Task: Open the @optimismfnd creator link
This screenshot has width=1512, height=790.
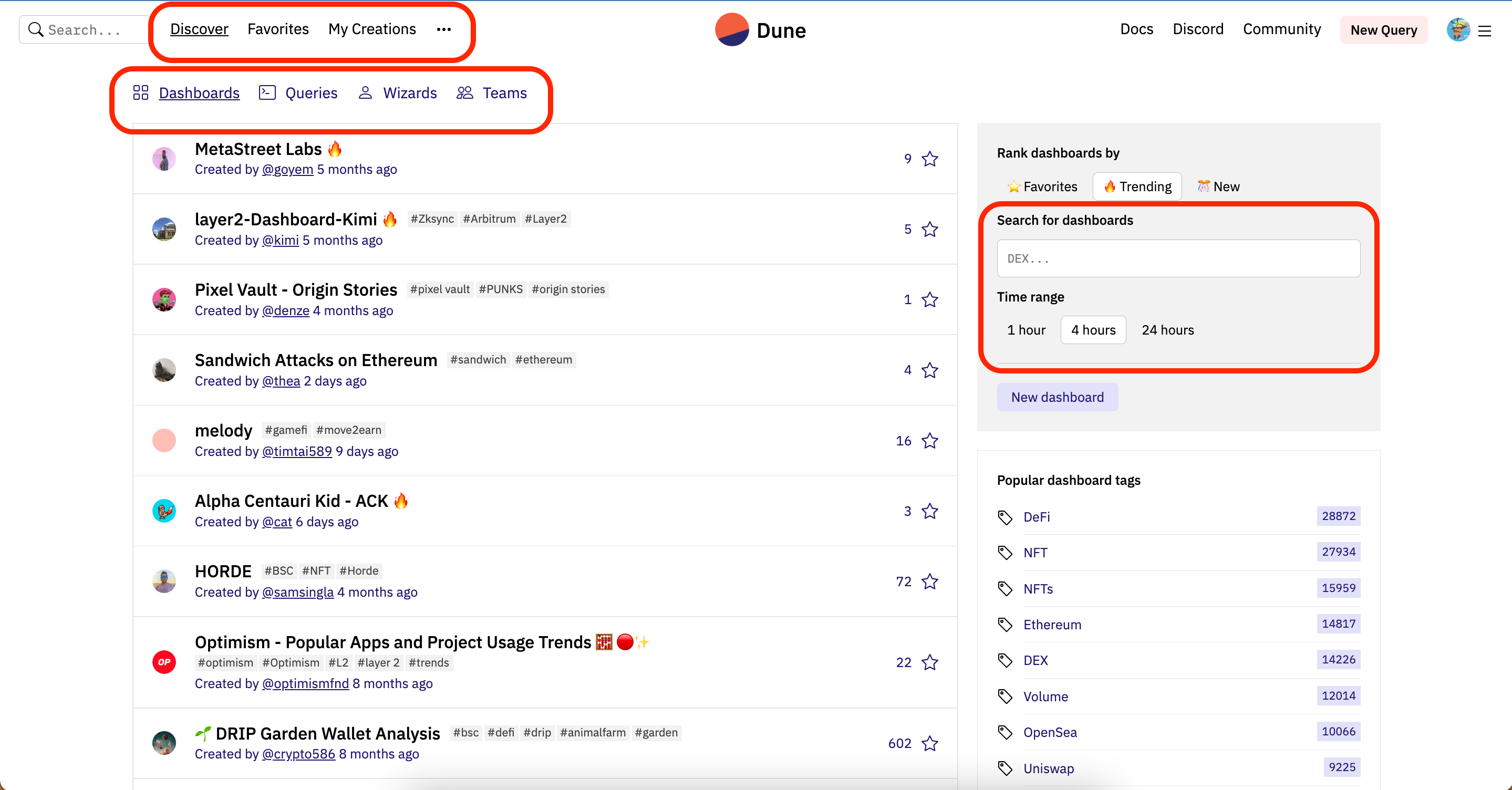Action: (305, 684)
